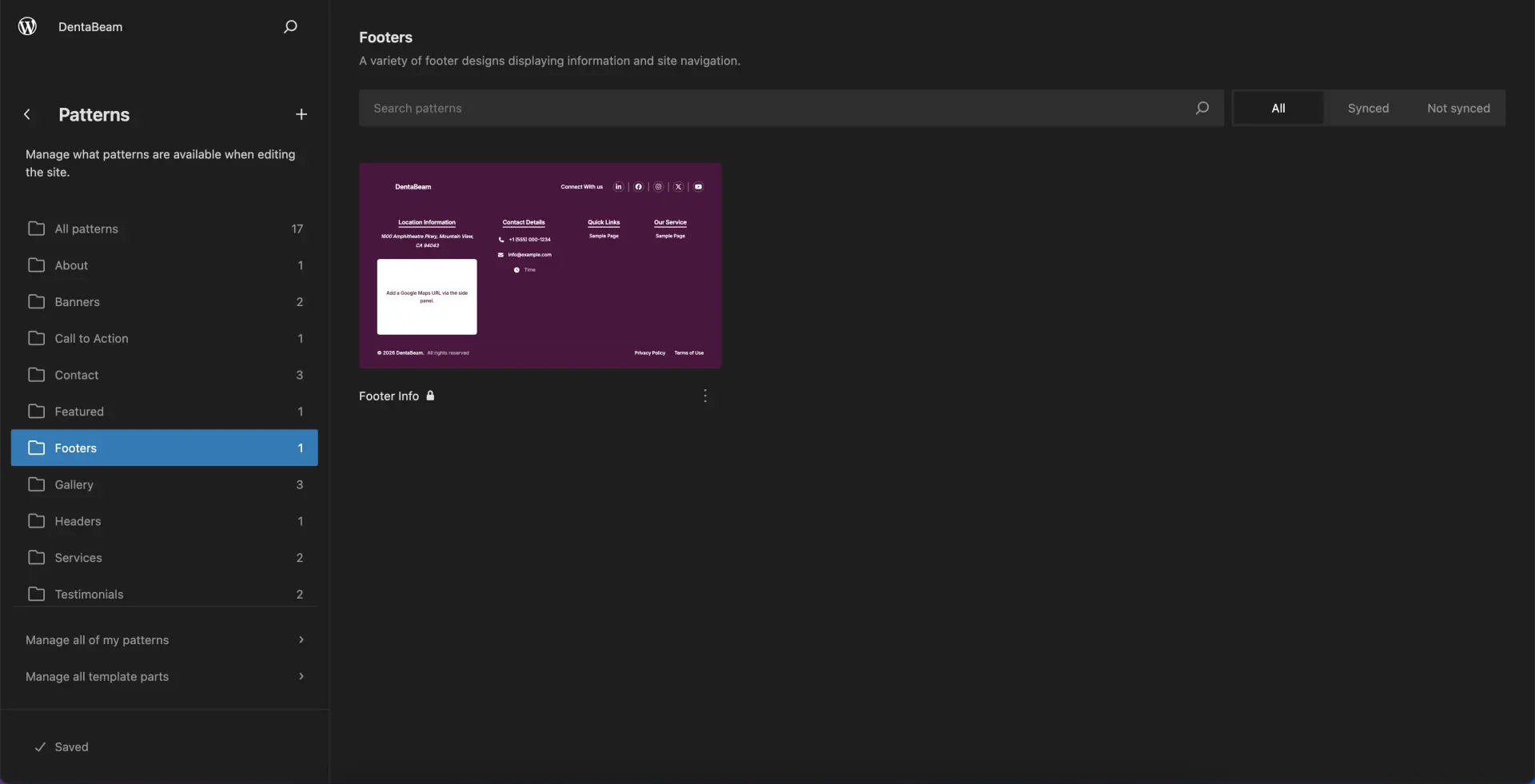
Task: Click the Patterns panel heading
Action: click(94, 114)
